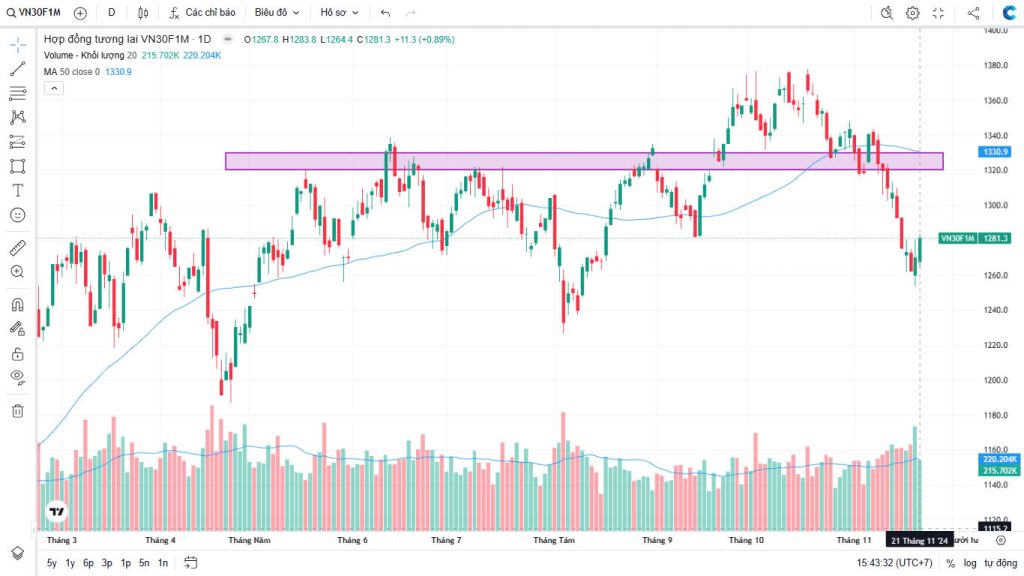The width and height of the screenshot is (1024, 576).
Task: Expand the Hồ sơ dropdown
Action: (340, 13)
